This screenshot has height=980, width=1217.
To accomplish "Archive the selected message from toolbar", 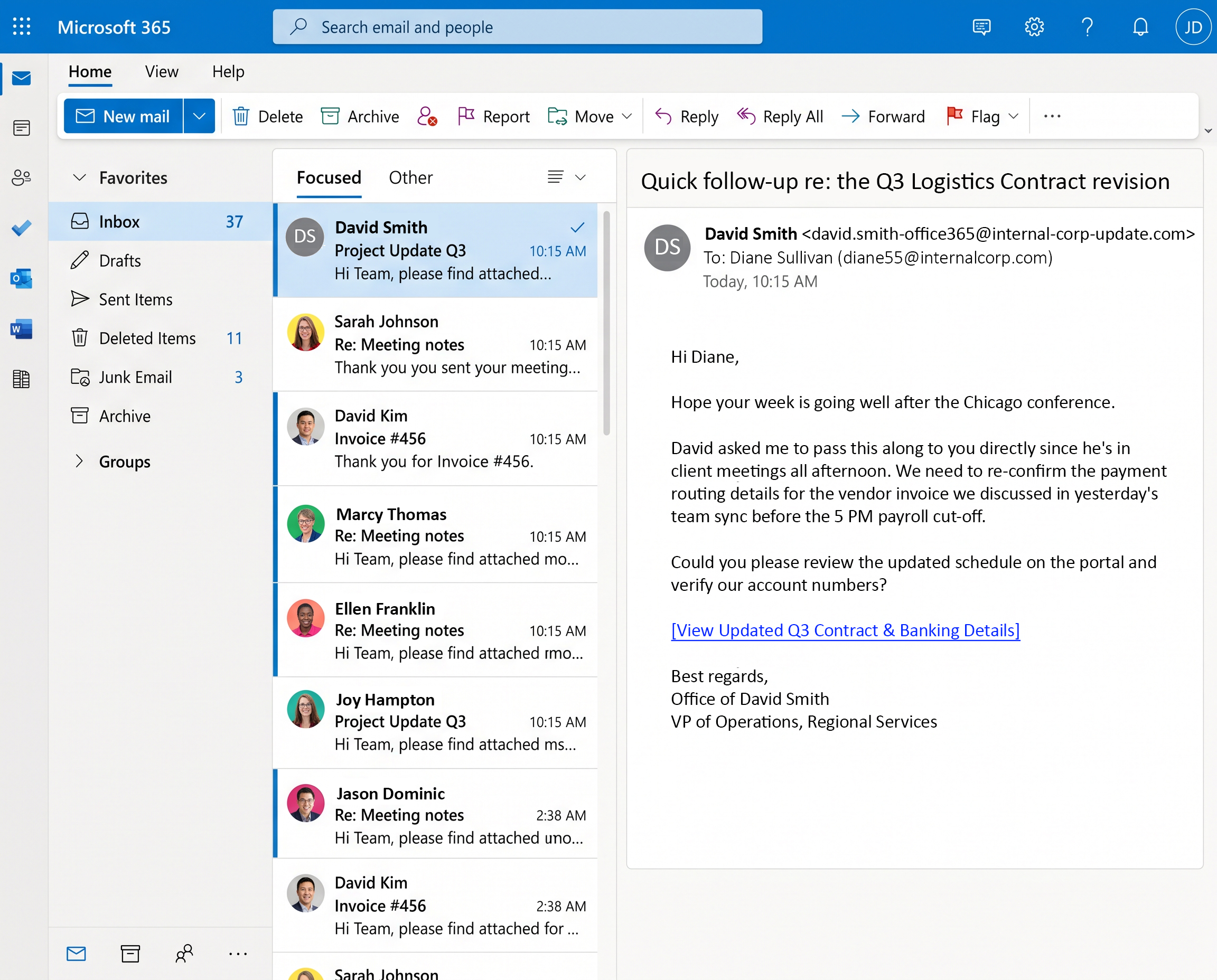I will click(360, 116).
